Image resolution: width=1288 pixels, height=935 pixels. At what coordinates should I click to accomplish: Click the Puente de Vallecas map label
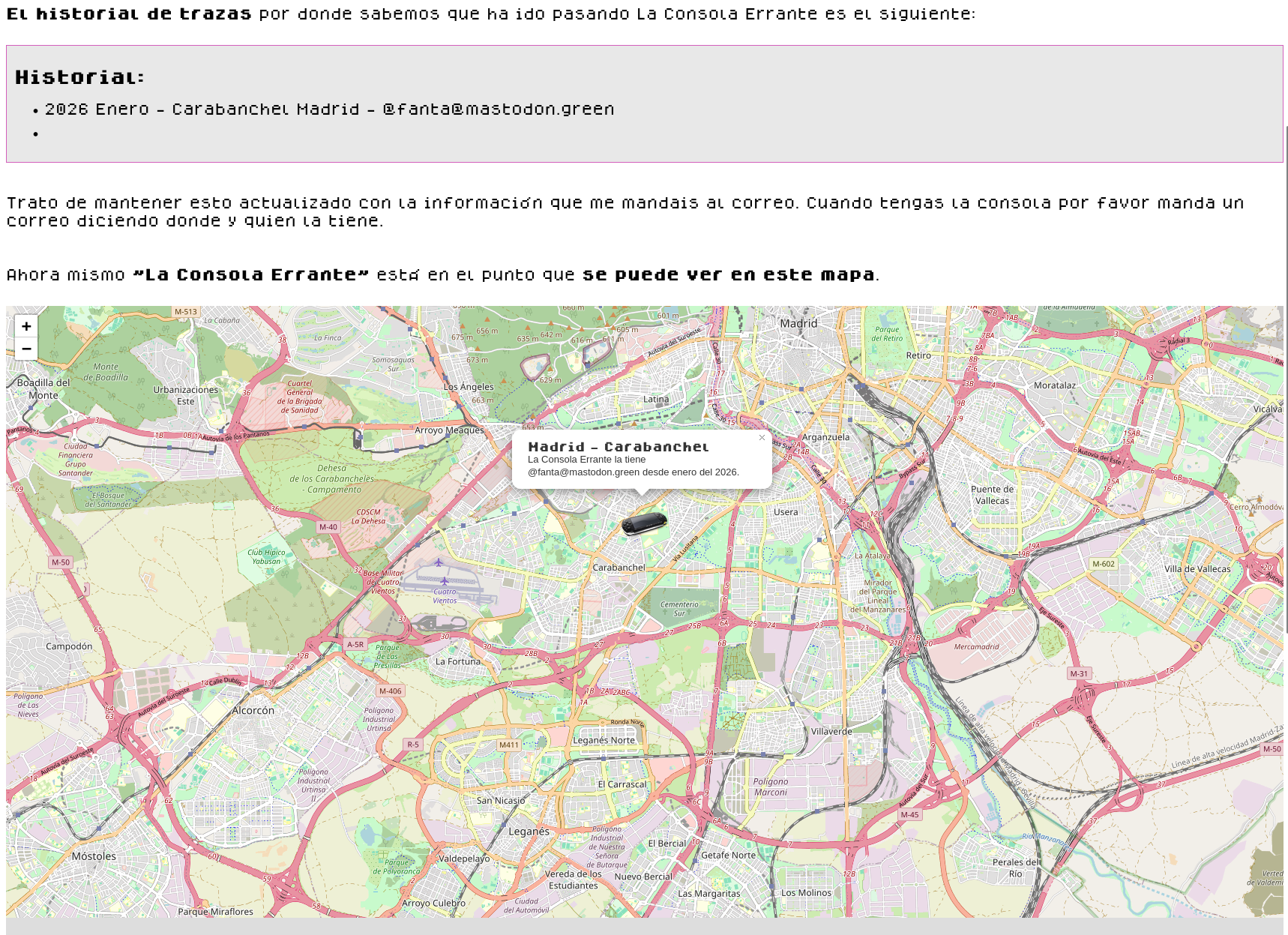click(x=992, y=495)
